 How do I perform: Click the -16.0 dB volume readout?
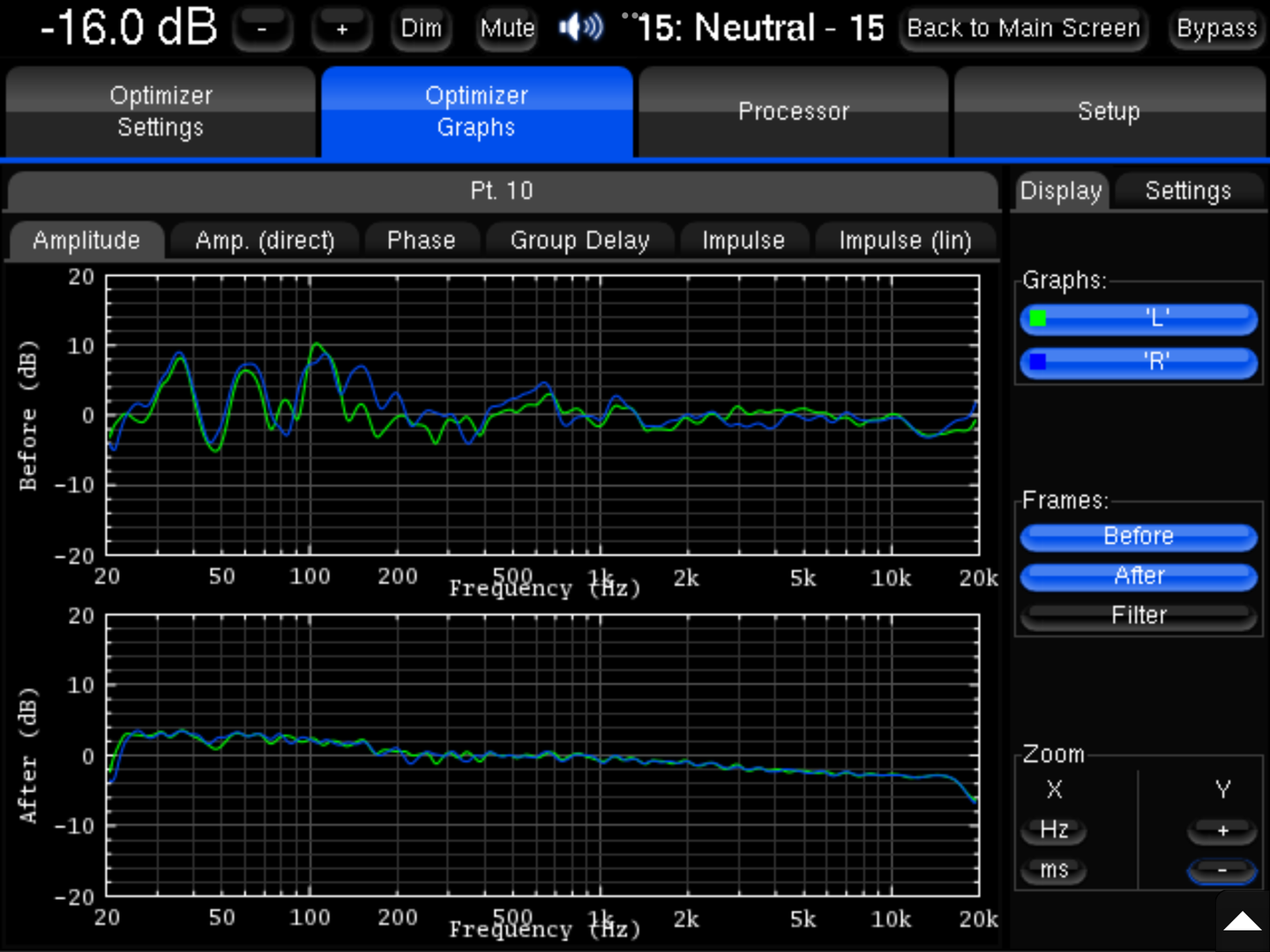point(129,27)
